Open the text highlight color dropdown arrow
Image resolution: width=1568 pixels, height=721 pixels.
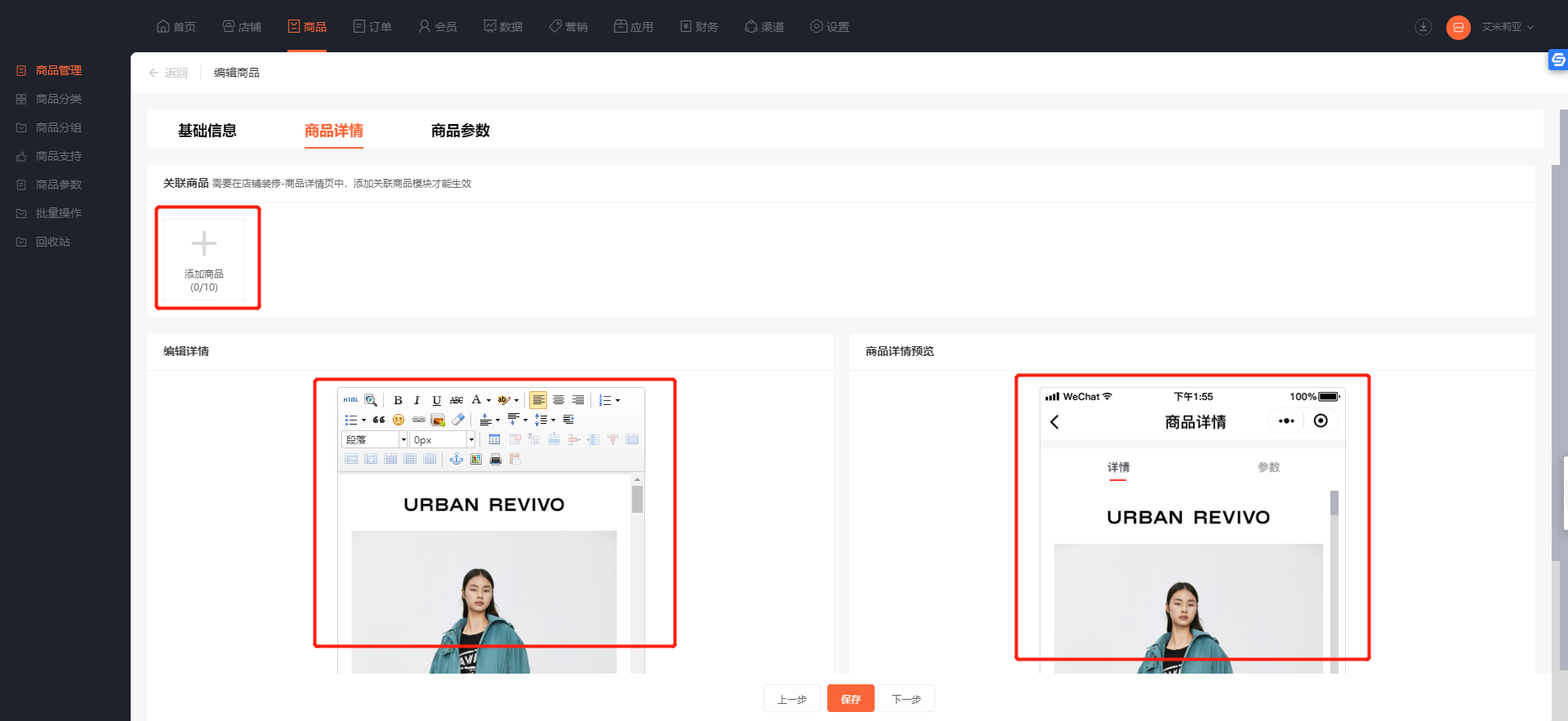click(x=516, y=400)
